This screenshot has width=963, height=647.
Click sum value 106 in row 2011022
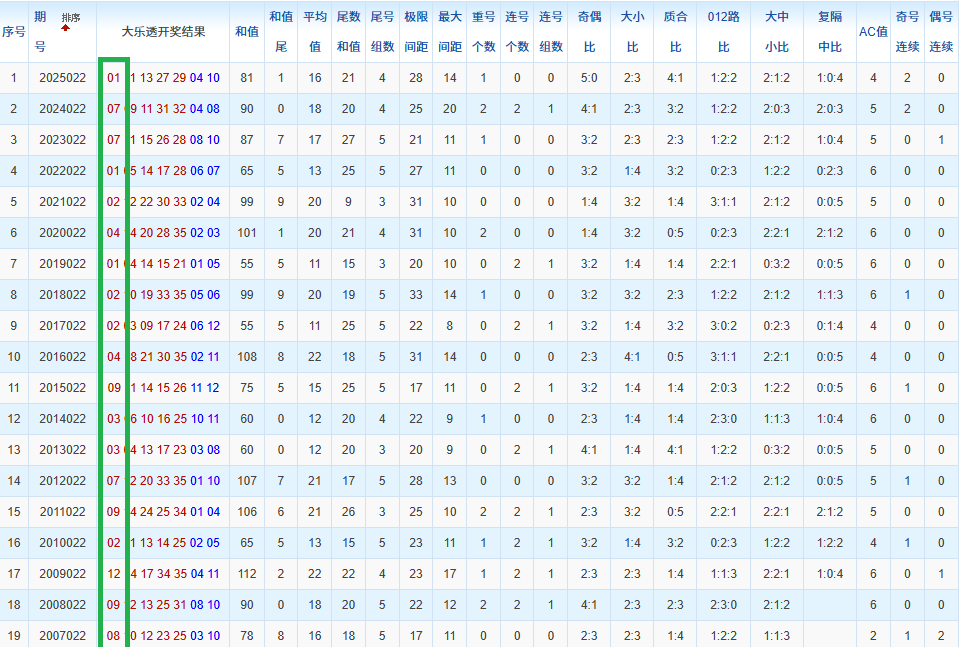247,512
